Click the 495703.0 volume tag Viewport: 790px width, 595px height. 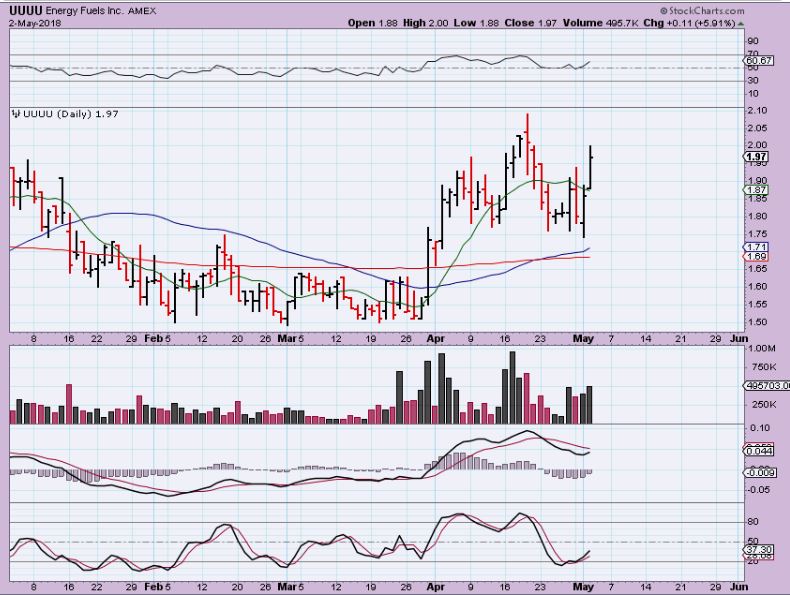(x=767, y=385)
